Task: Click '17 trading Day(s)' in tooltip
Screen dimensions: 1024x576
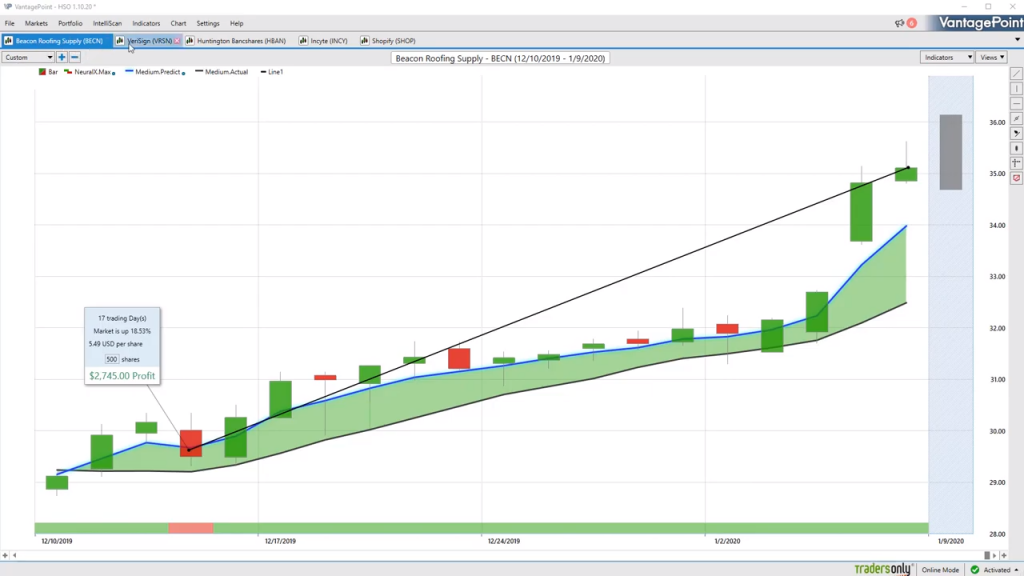Action: (x=122, y=318)
